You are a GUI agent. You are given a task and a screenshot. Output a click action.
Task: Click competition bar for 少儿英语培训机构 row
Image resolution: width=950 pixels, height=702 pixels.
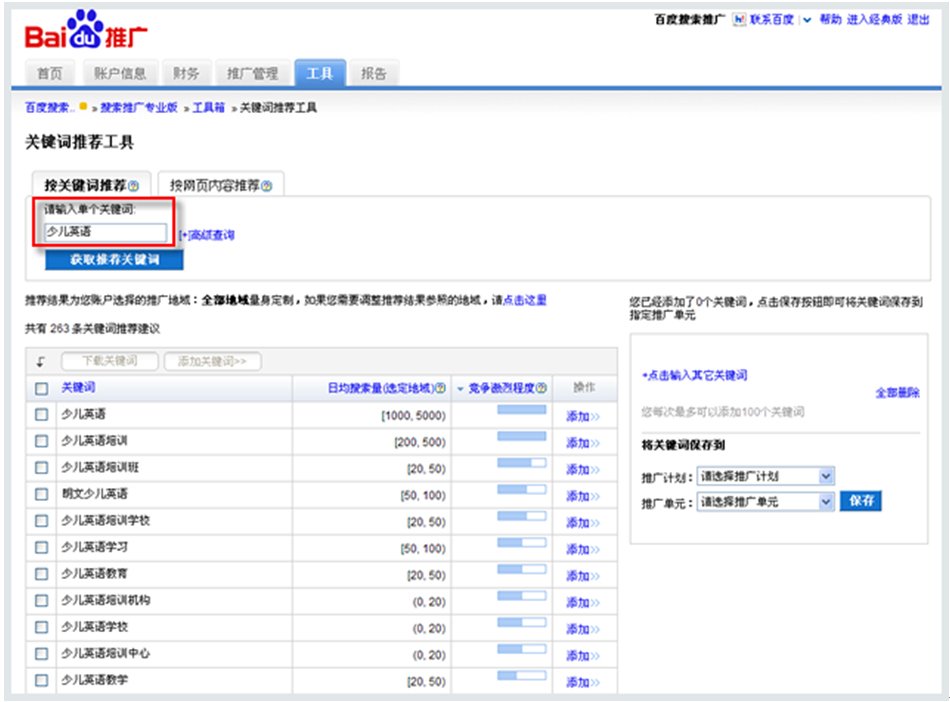pos(522,596)
